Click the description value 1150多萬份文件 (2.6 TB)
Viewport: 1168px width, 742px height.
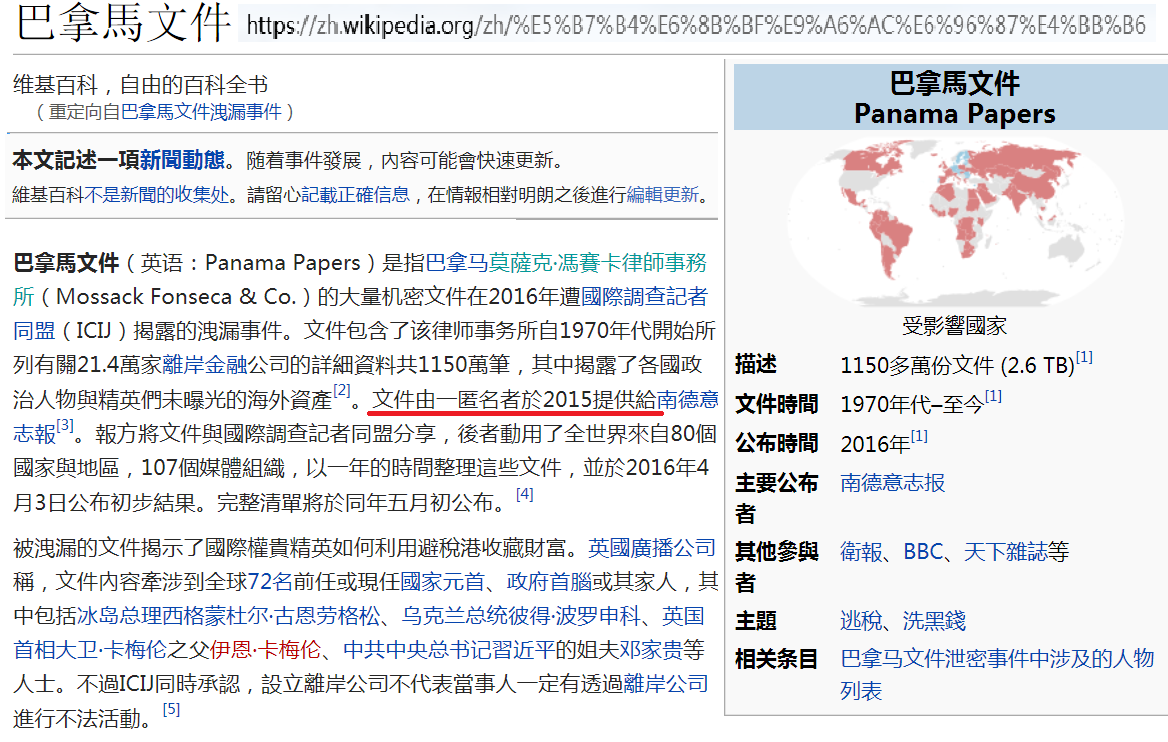(957, 366)
